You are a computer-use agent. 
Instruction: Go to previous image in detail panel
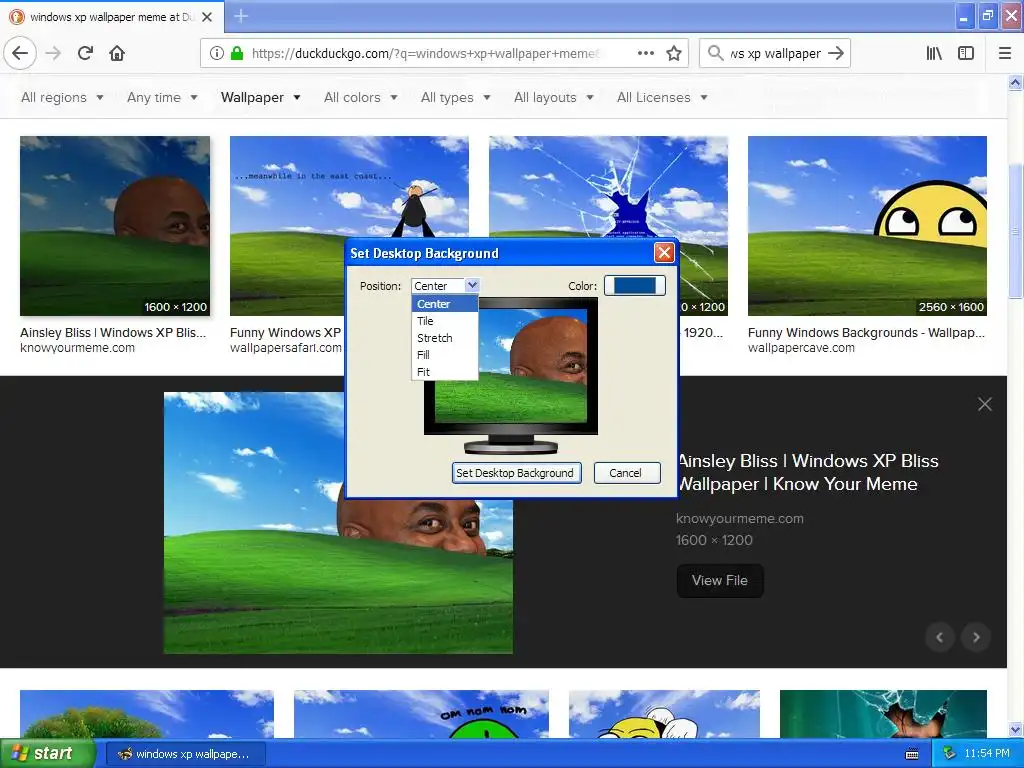click(940, 637)
